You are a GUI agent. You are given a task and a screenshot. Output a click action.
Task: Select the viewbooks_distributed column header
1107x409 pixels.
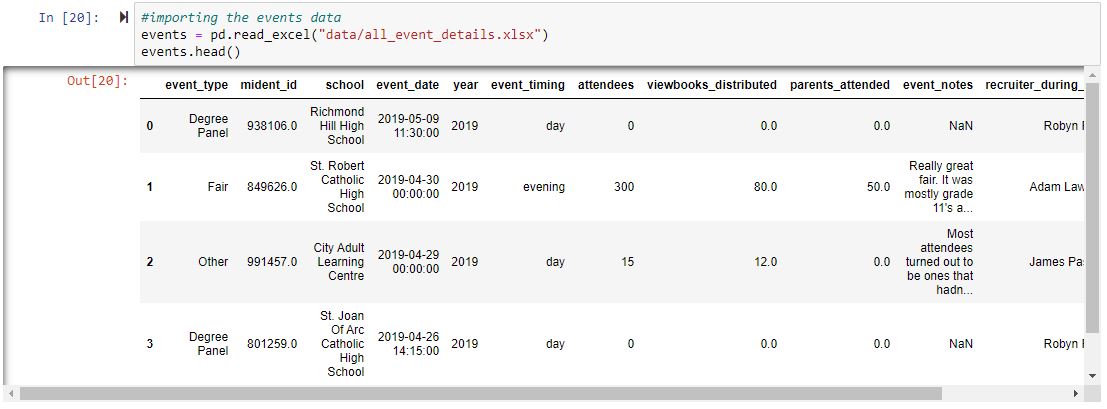tap(711, 85)
